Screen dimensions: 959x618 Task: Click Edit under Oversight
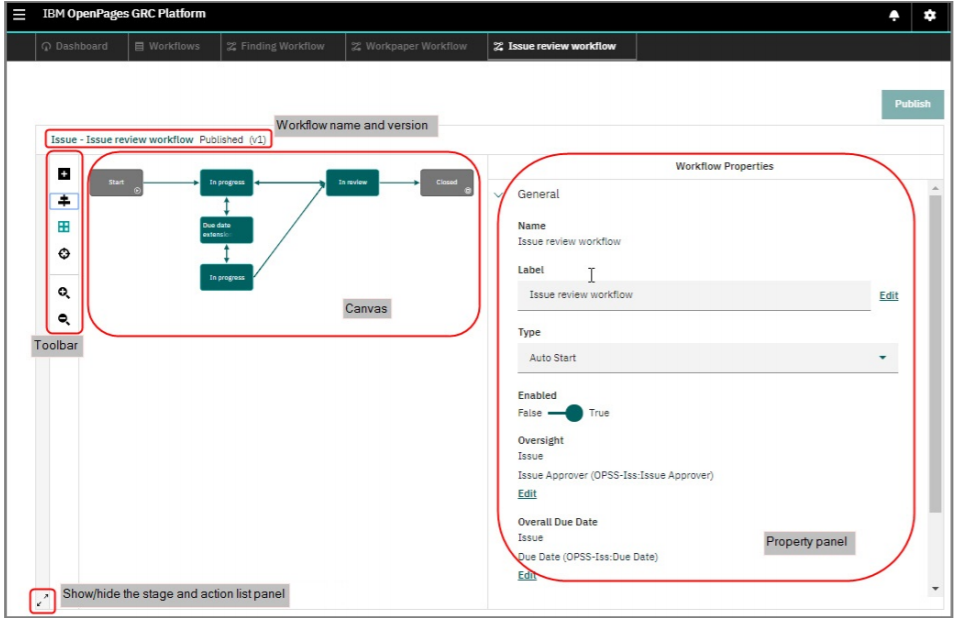pyautogui.click(x=527, y=493)
